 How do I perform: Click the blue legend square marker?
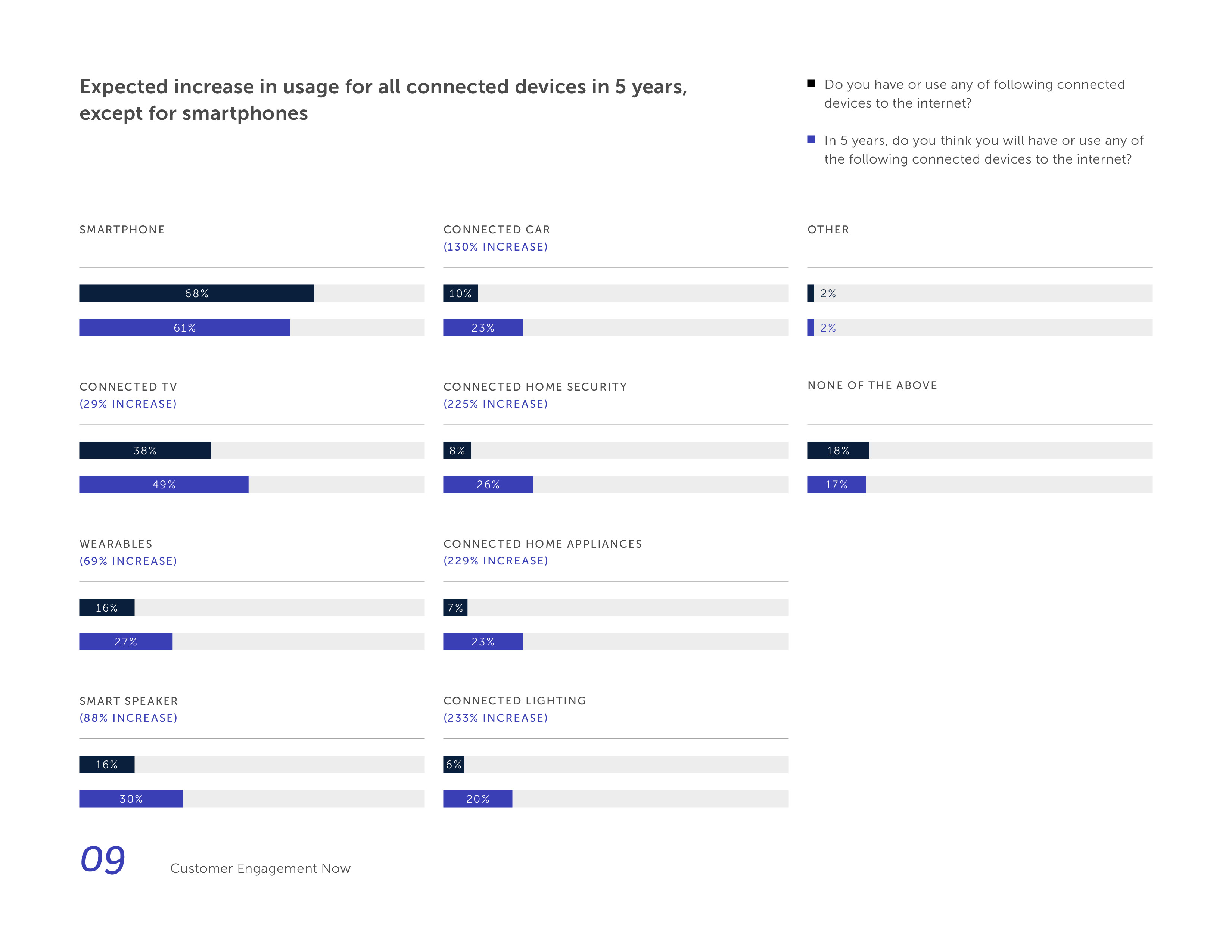(811, 139)
